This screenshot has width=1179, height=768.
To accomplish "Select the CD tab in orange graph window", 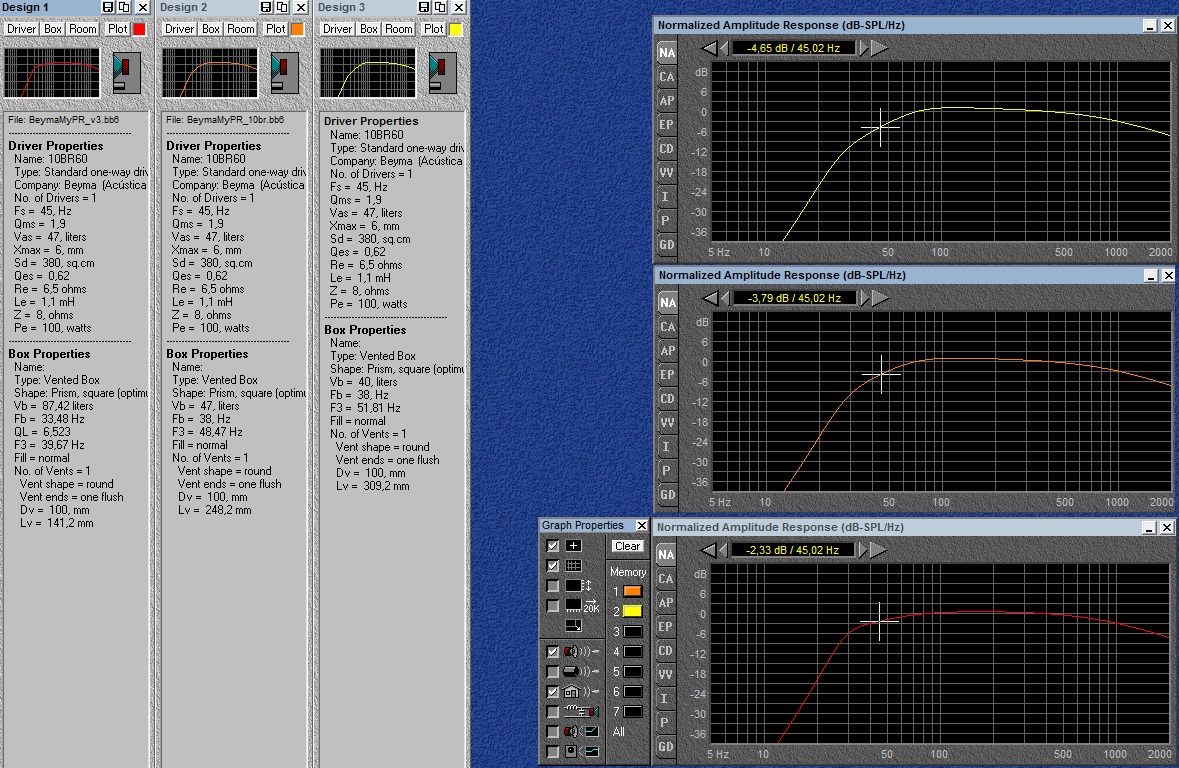I will coord(667,399).
